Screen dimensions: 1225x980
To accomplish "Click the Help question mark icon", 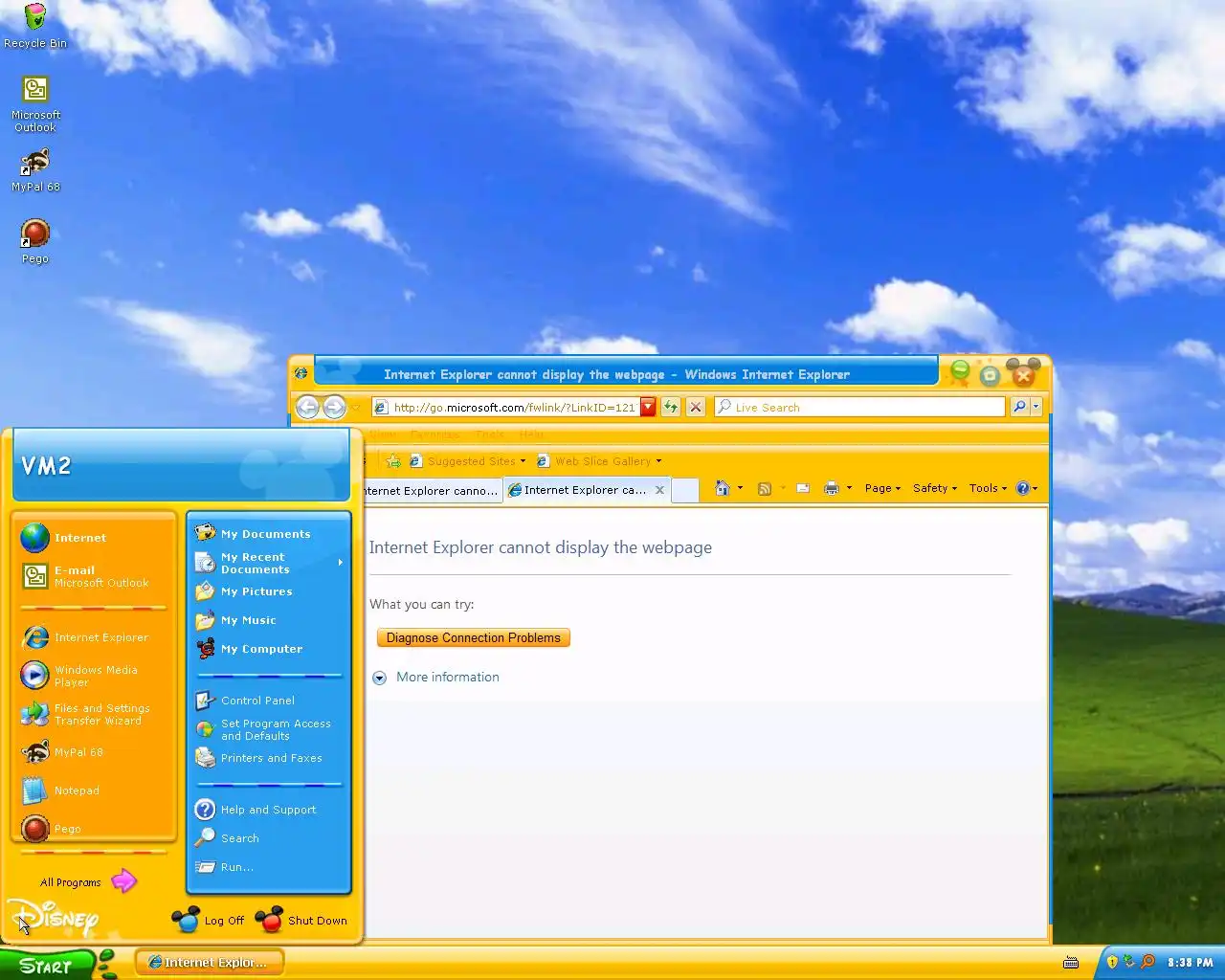I will pyautogui.click(x=1022, y=488).
